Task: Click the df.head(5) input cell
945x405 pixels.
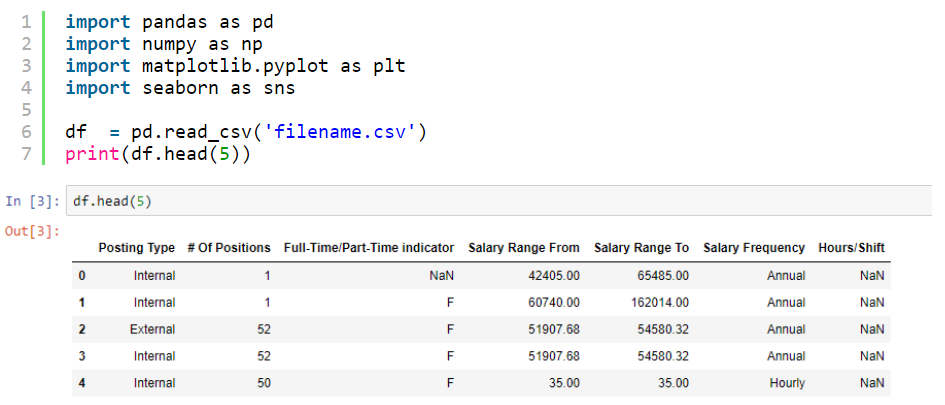Action: [499, 201]
